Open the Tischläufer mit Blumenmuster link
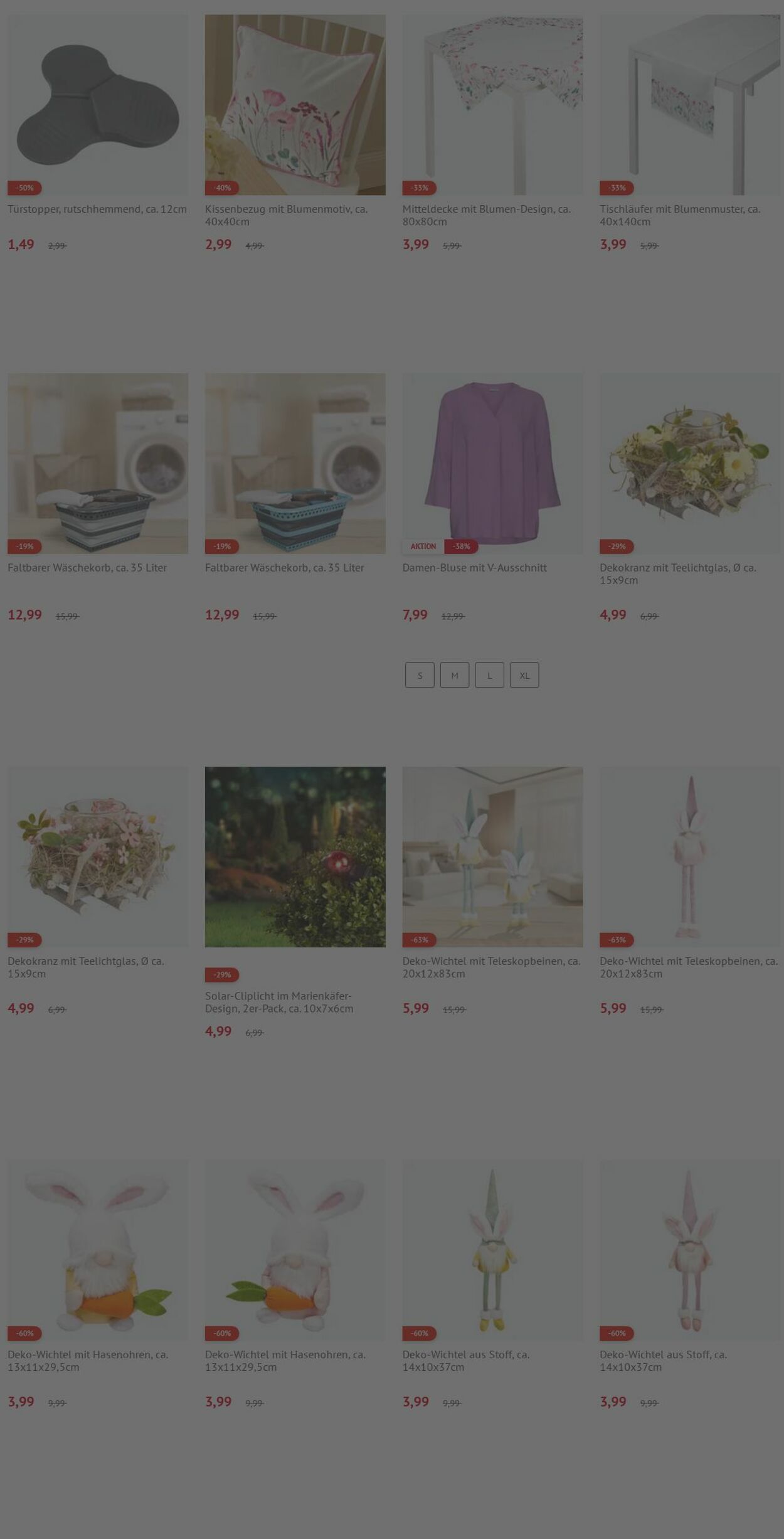The height and width of the screenshot is (1539, 784). tap(680, 215)
